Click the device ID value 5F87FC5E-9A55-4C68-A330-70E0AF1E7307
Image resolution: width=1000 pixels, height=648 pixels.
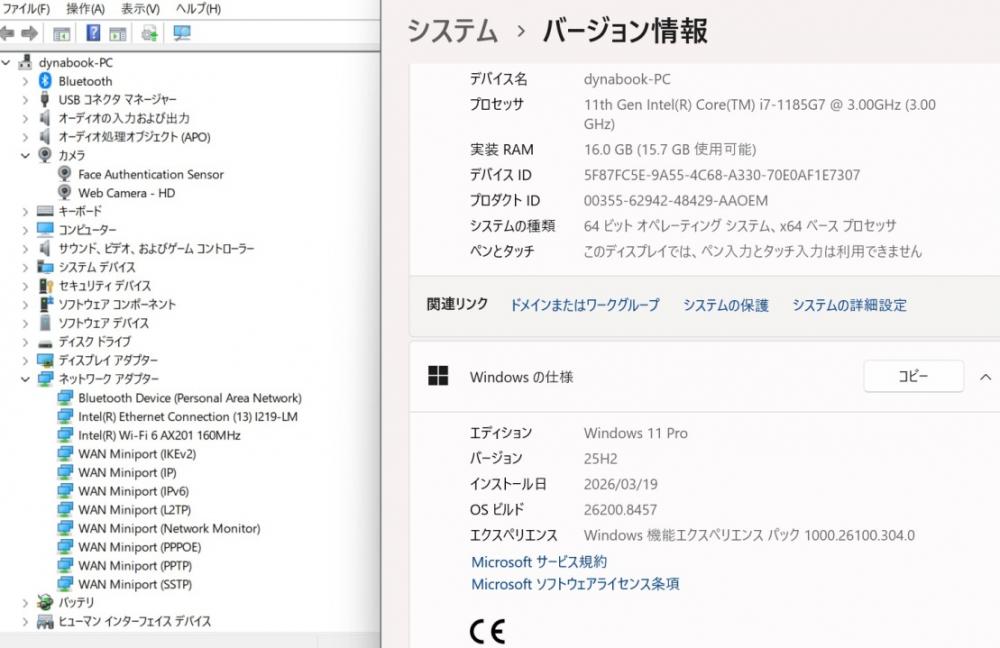722,175
